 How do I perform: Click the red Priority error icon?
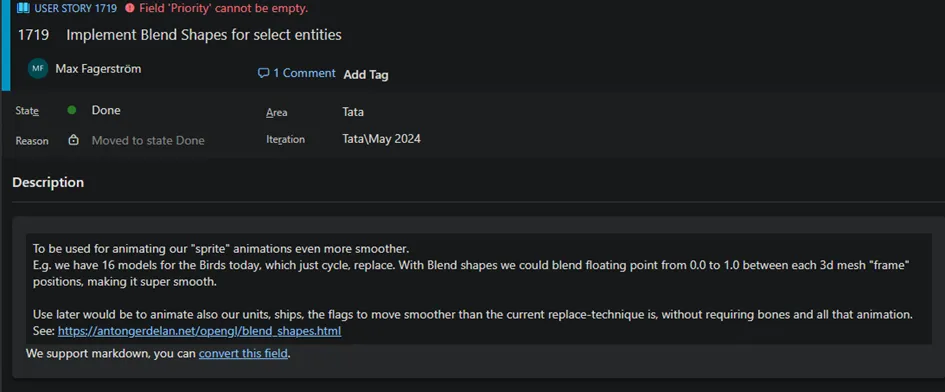tap(130, 8)
